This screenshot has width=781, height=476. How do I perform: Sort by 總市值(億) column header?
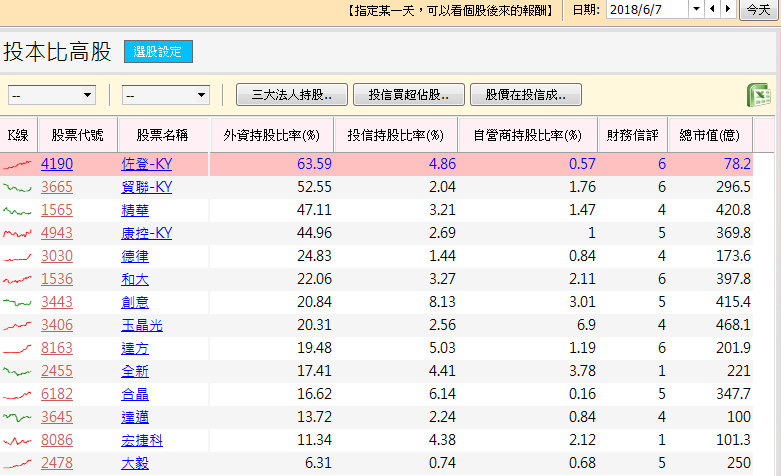(x=709, y=135)
